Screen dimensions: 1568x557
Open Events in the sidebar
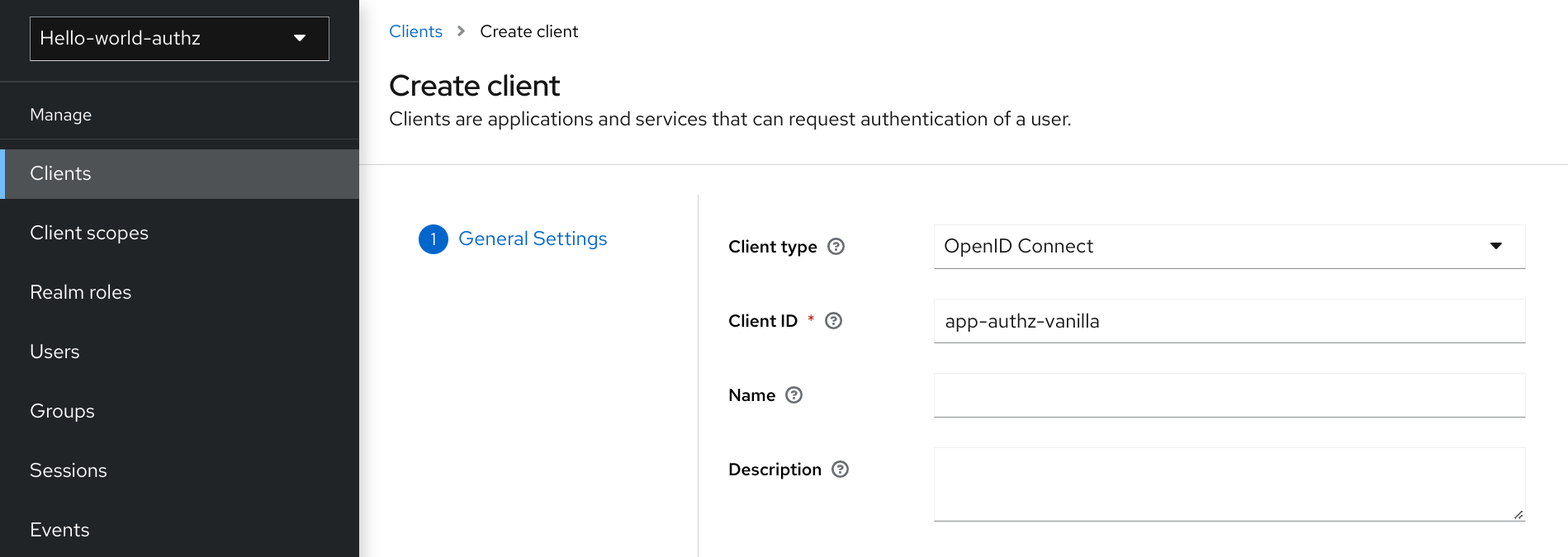click(179, 531)
